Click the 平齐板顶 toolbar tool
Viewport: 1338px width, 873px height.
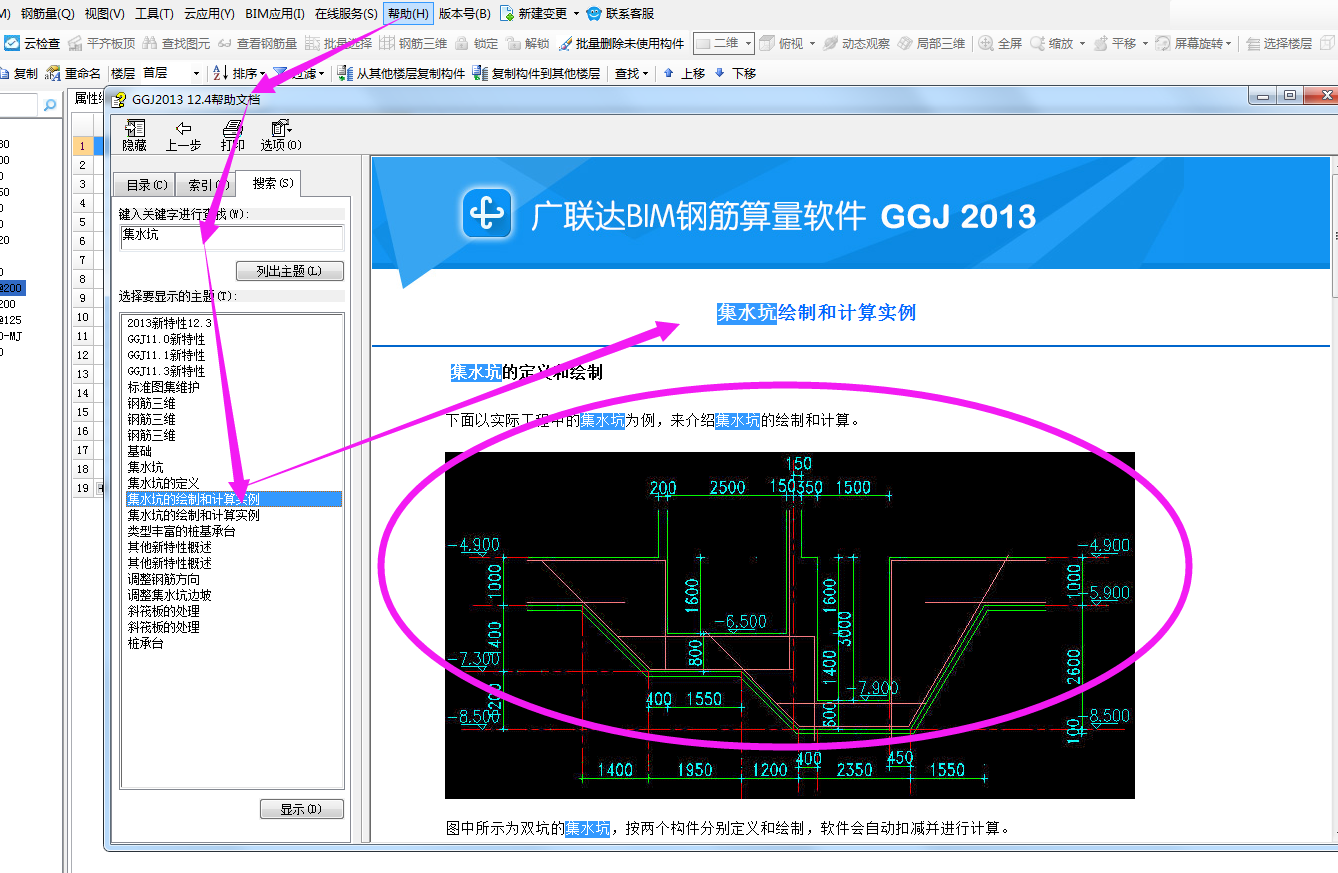click(x=101, y=44)
